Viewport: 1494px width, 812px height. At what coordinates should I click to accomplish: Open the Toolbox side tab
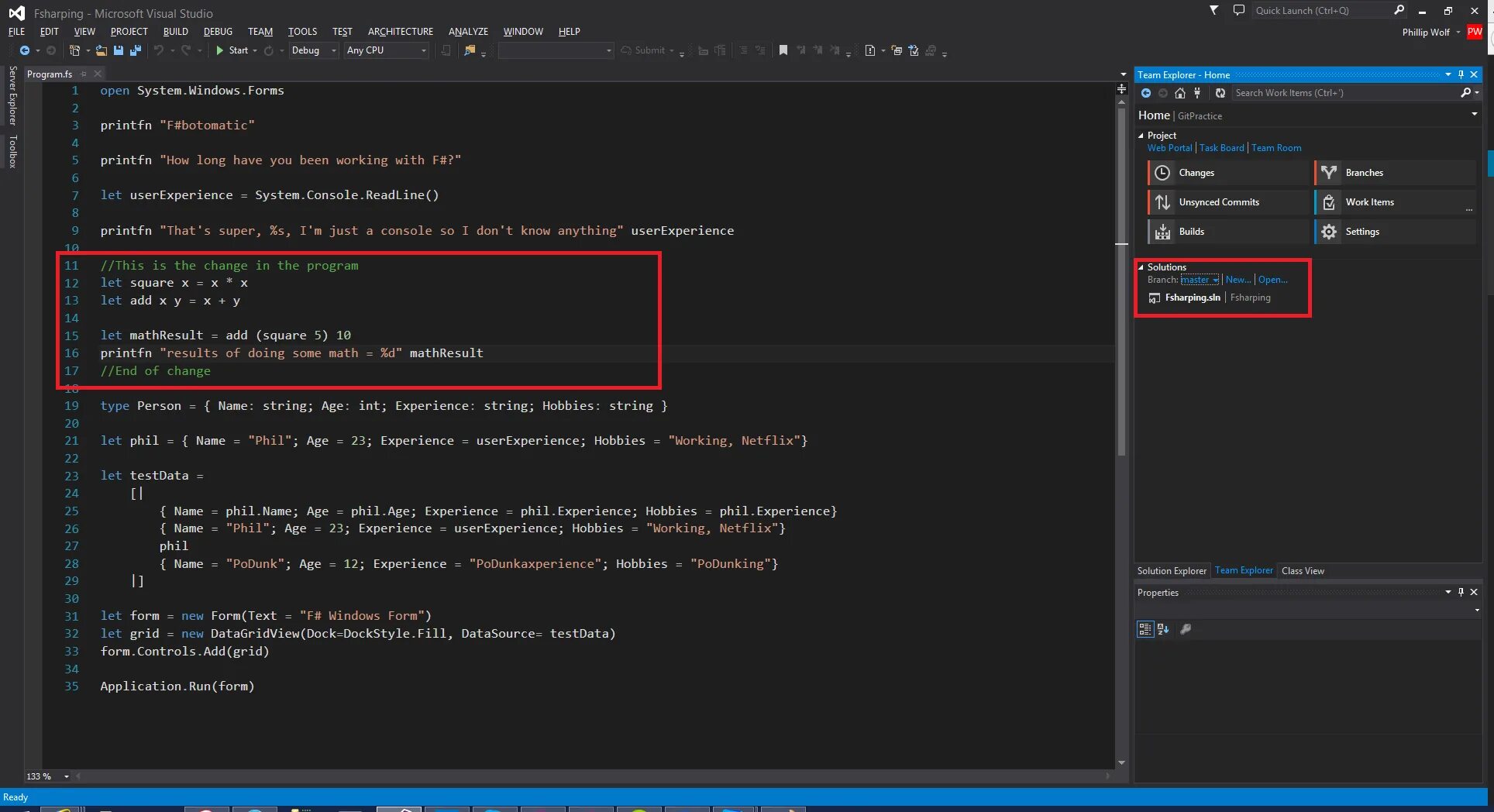point(12,151)
